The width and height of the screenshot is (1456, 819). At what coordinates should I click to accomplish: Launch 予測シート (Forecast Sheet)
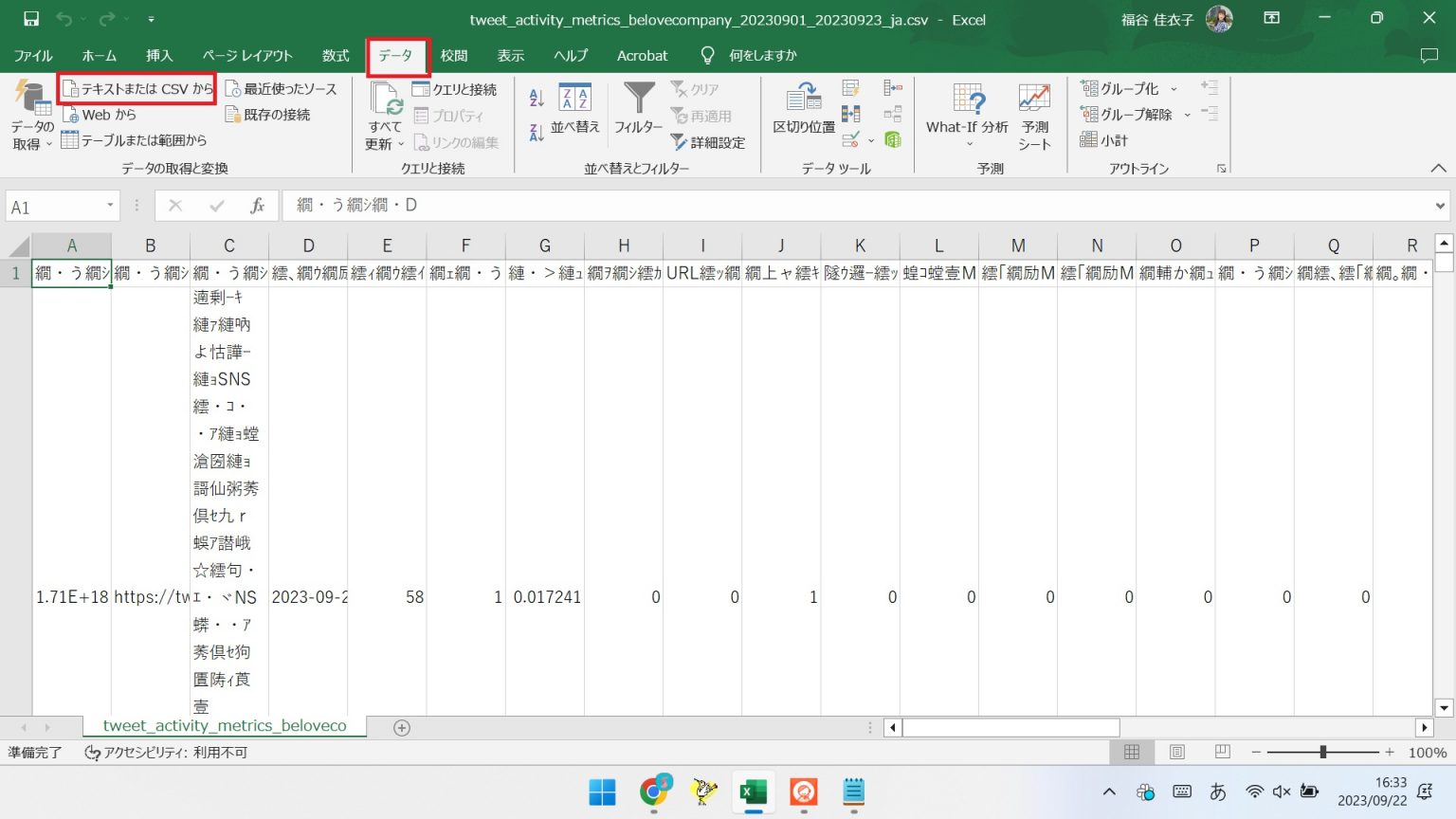click(x=1032, y=114)
